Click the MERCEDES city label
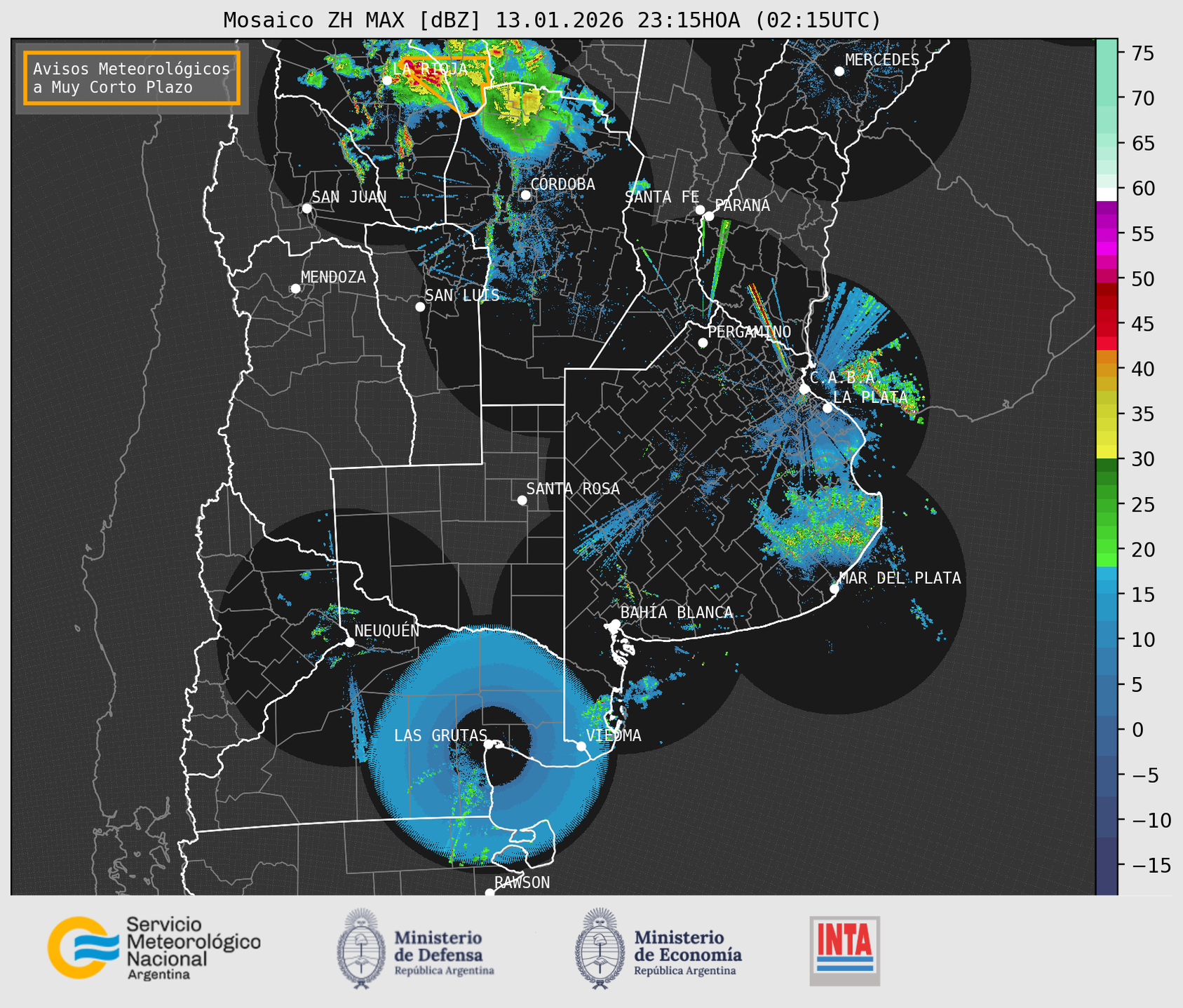The height and width of the screenshot is (1008, 1183). click(882, 60)
